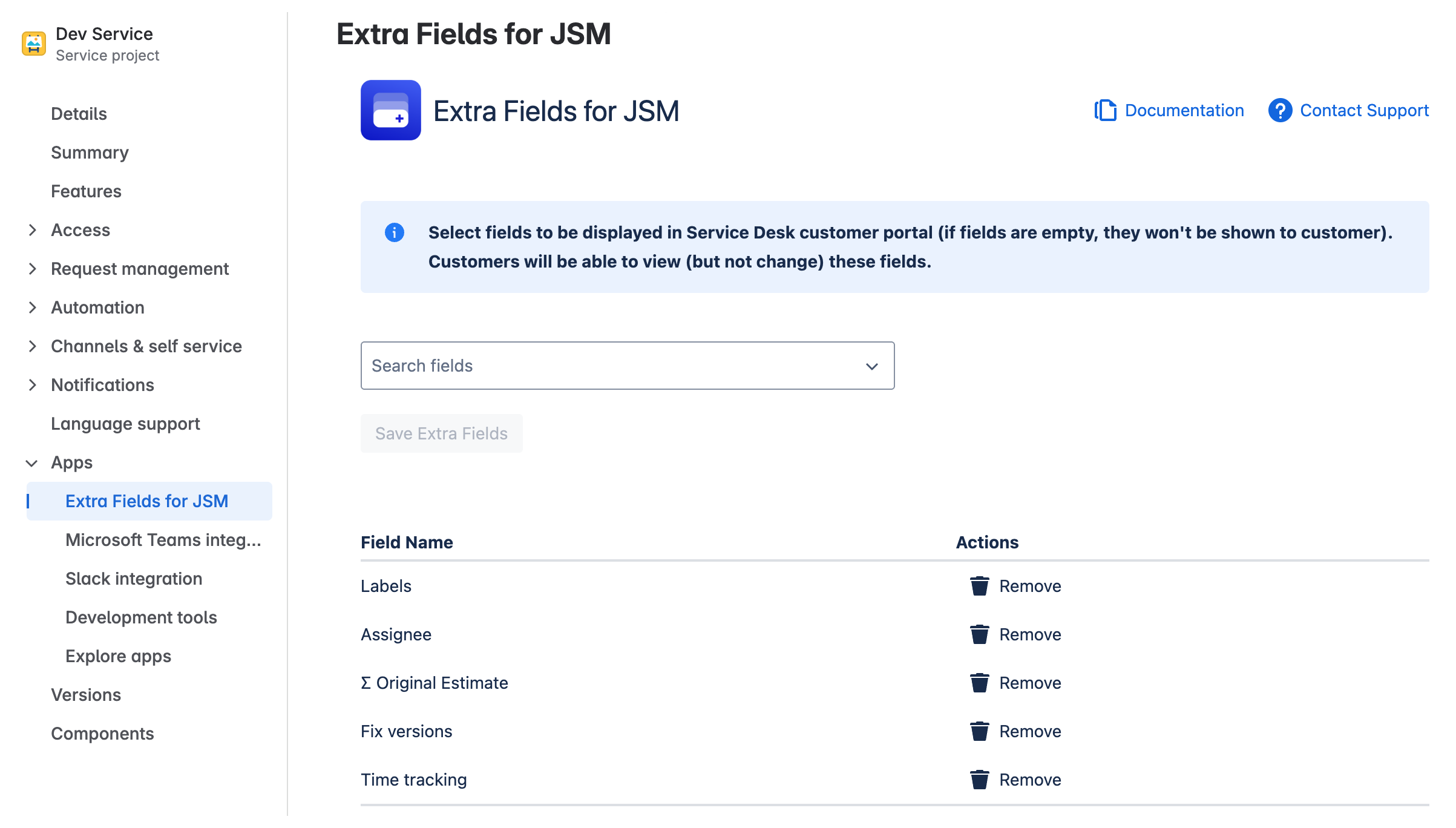The height and width of the screenshot is (828, 1456).
Task: Open the Documentation link
Action: point(1184,110)
